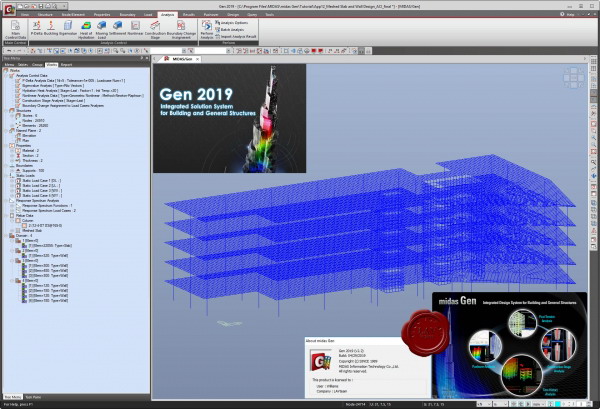This screenshot has width=600, height=409.
Task: Collapse the Analysis Control Data tree node
Action: (6, 76)
